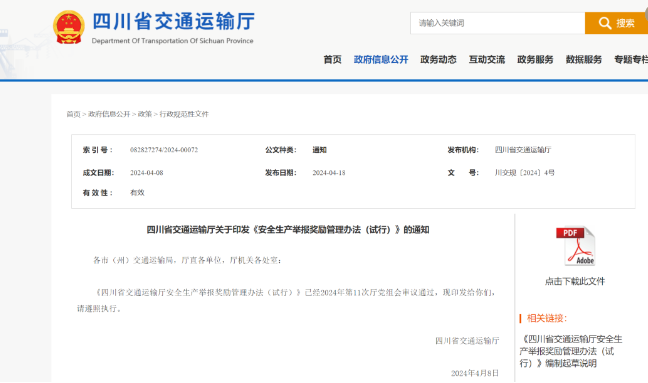
Task: Click the index number 082827274/2024-00072
Action: click(164, 150)
